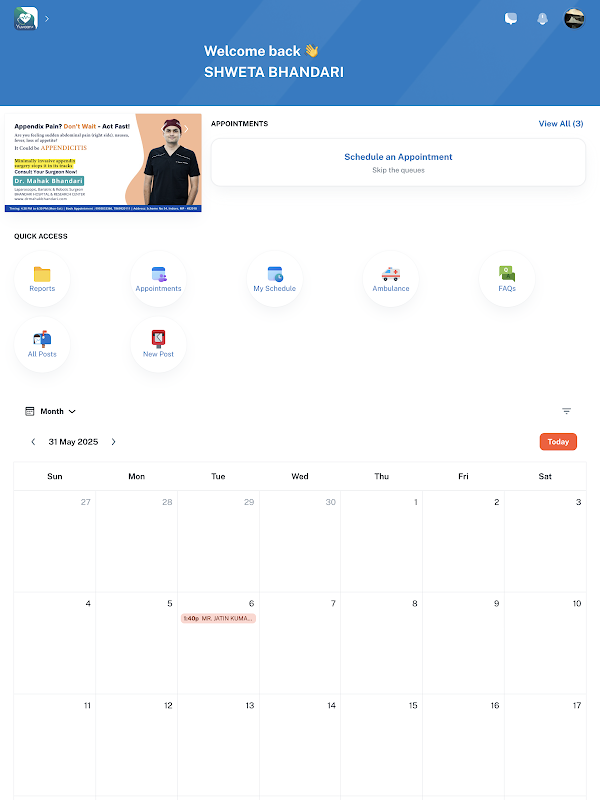Viewport: 600px width, 800px height.
Task: Click the calendar icon beside Month
Action: pos(30,411)
